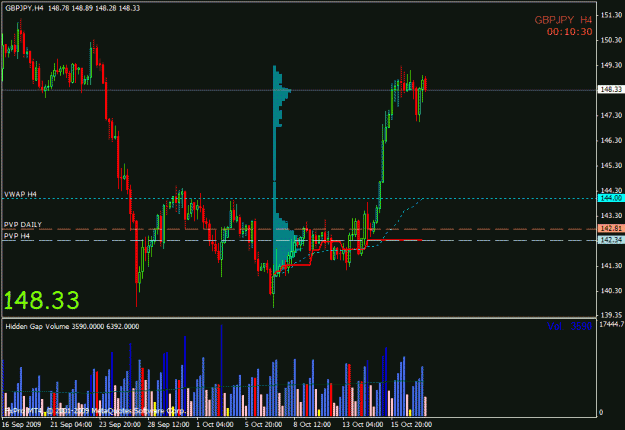Click the 13 Oct 04:00 time label

(363, 424)
